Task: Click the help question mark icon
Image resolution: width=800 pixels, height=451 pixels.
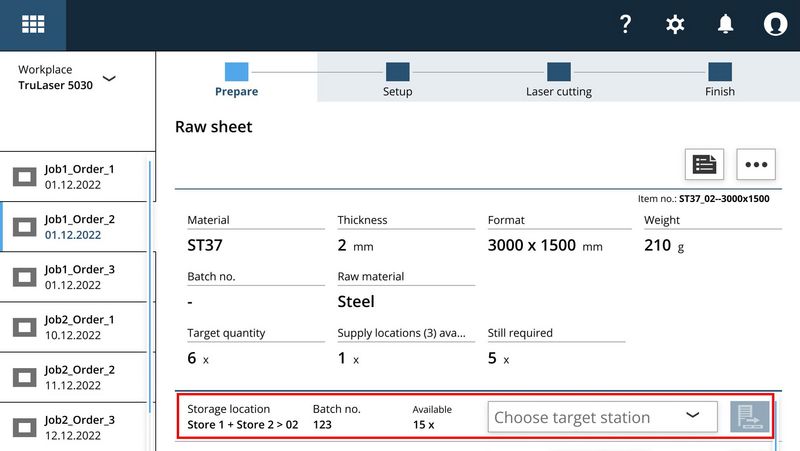Action: [626, 25]
